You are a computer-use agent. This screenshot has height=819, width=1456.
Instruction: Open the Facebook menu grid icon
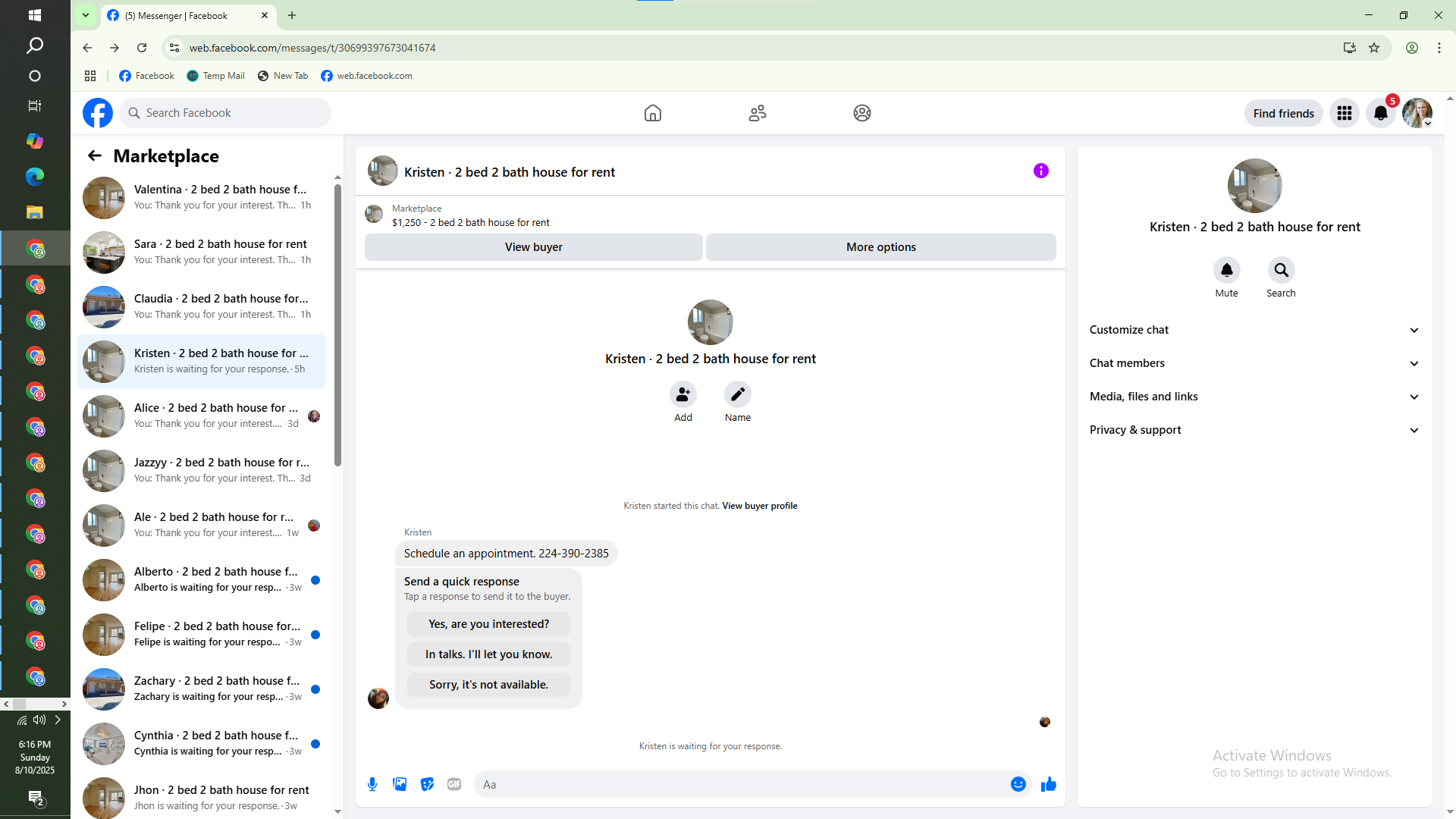[x=1344, y=113]
